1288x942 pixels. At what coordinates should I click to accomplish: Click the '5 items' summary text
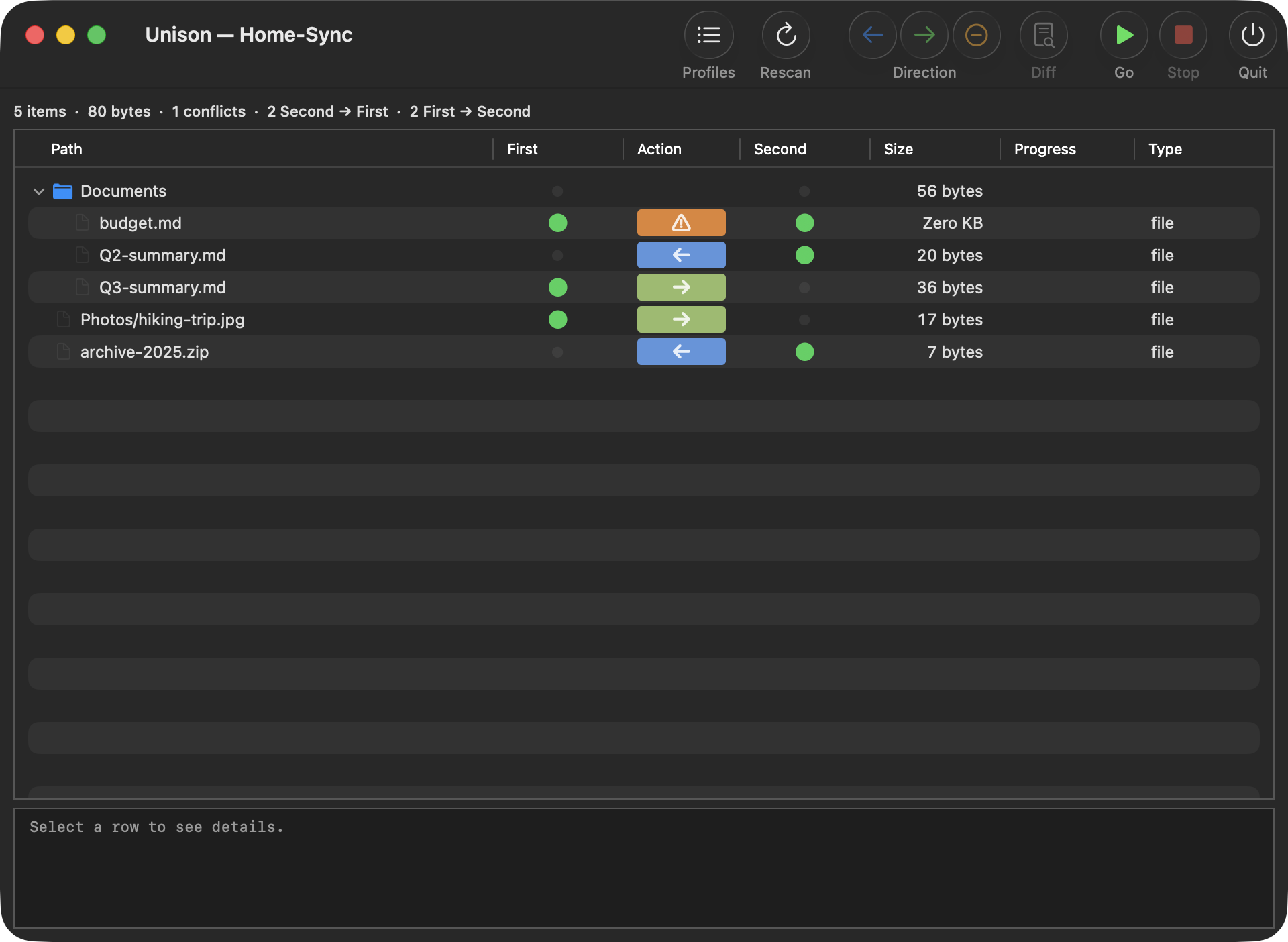tap(40, 111)
